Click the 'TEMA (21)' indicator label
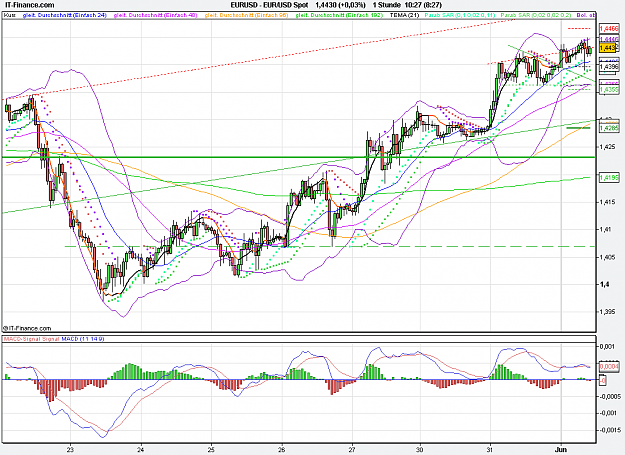The height and width of the screenshot is (455, 625). [x=405, y=15]
